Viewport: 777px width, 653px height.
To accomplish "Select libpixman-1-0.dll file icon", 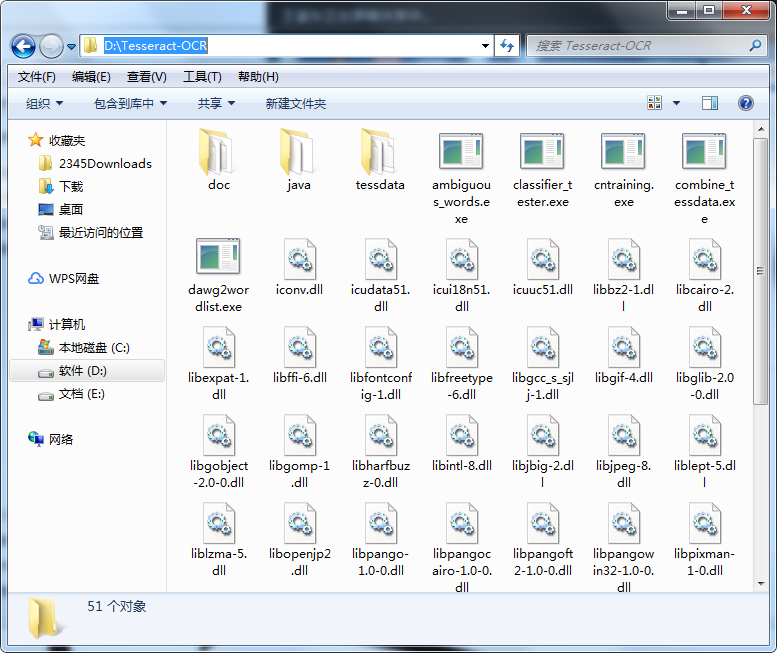I will coord(705,523).
